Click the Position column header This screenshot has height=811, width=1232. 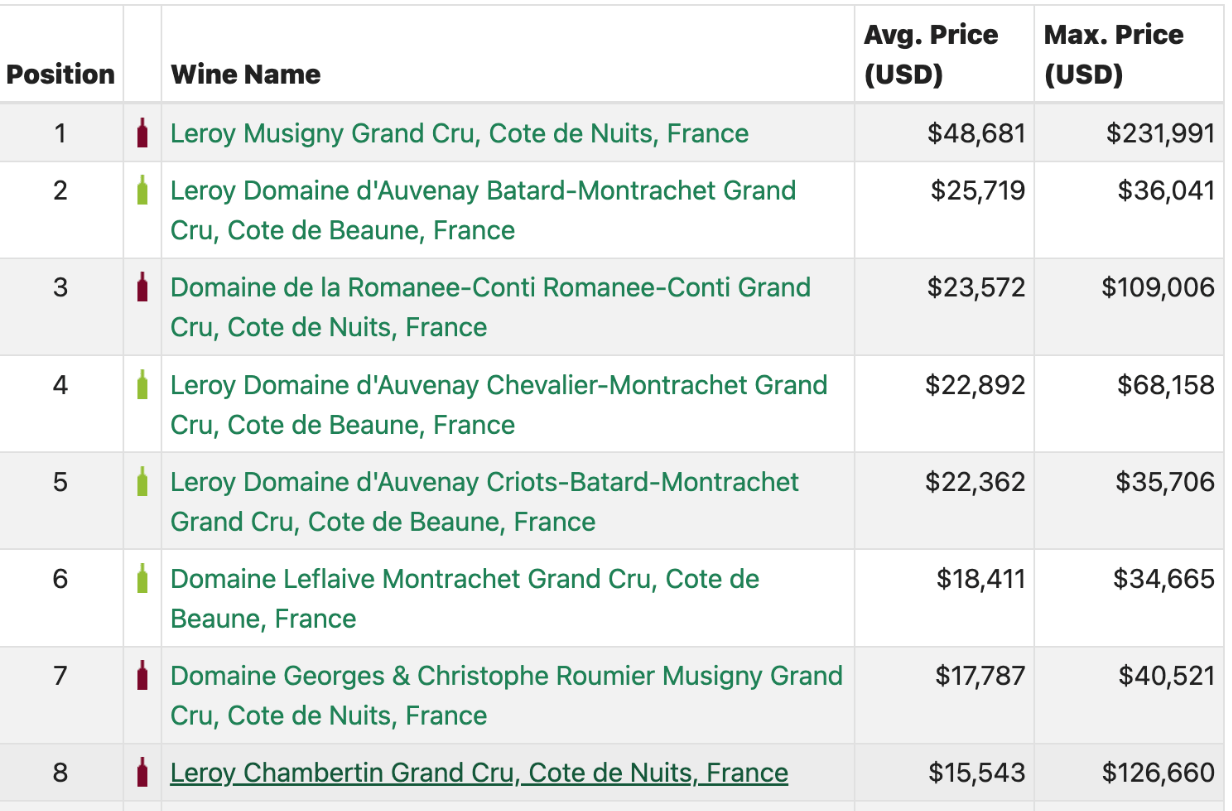point(60,74)
